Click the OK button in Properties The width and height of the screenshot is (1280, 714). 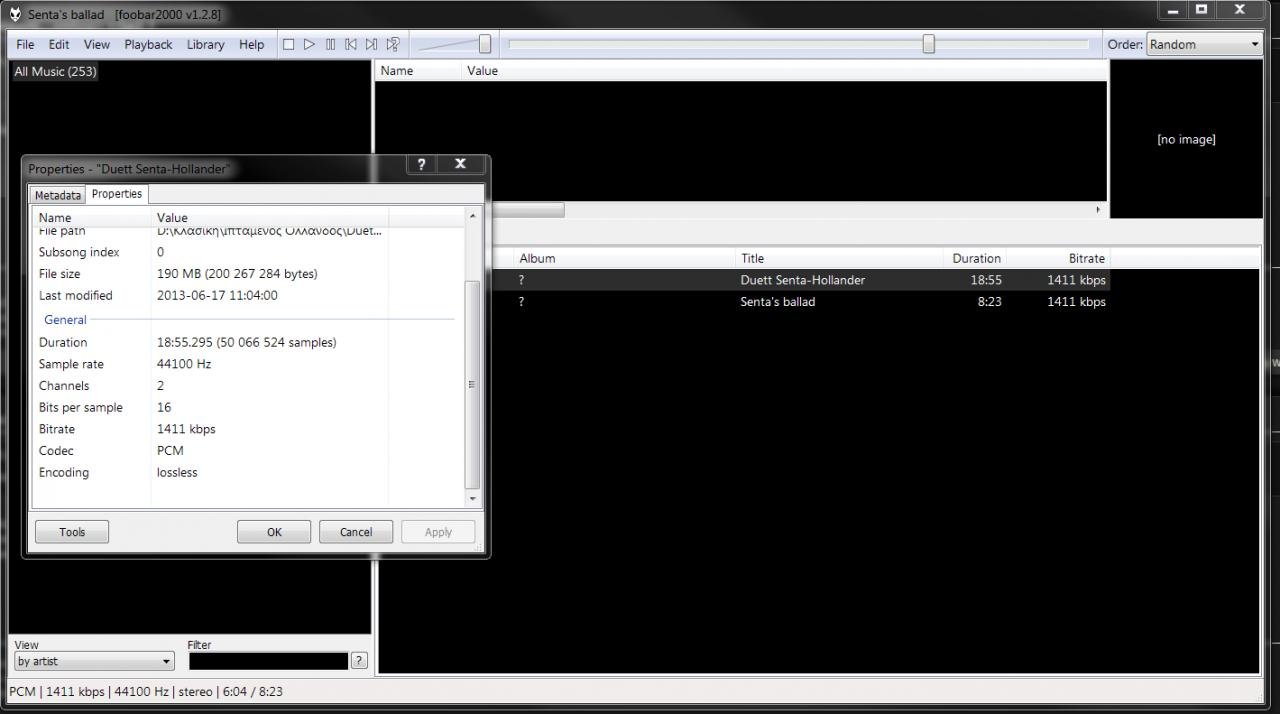click(274, 532)
